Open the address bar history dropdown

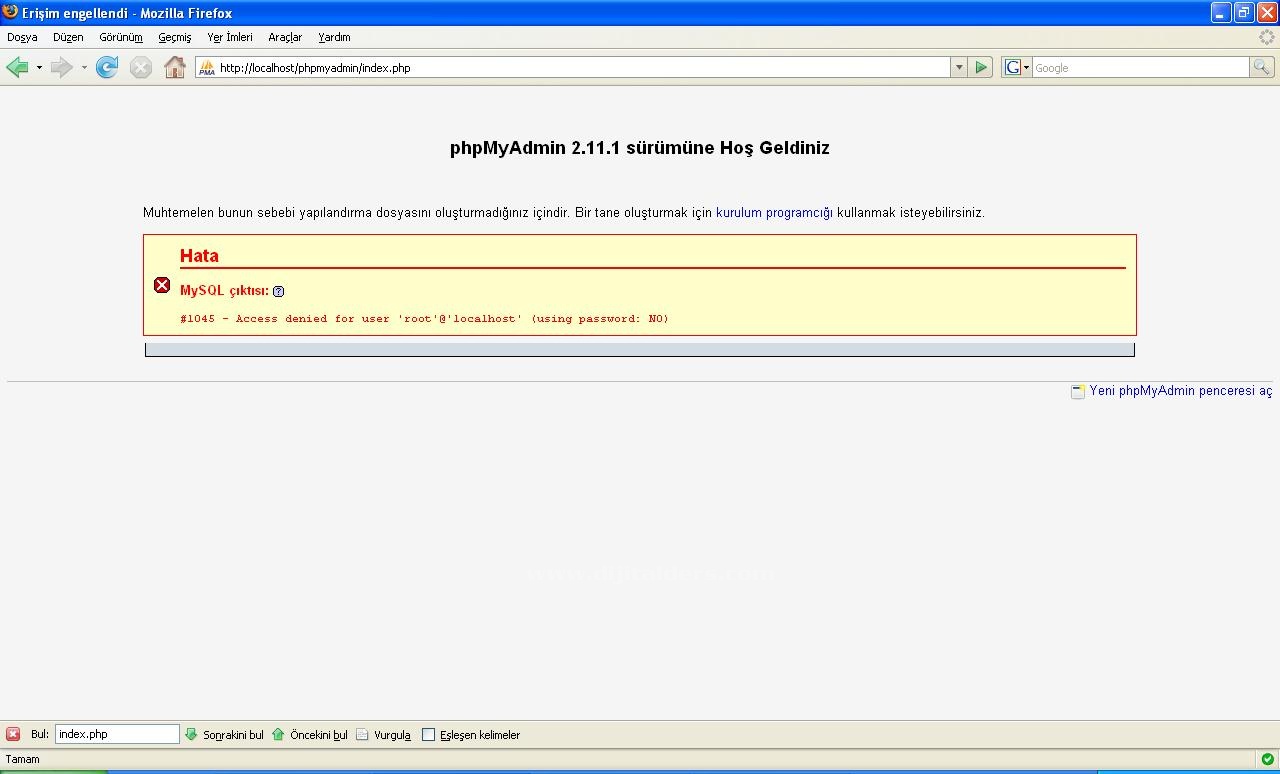point(958,67)
